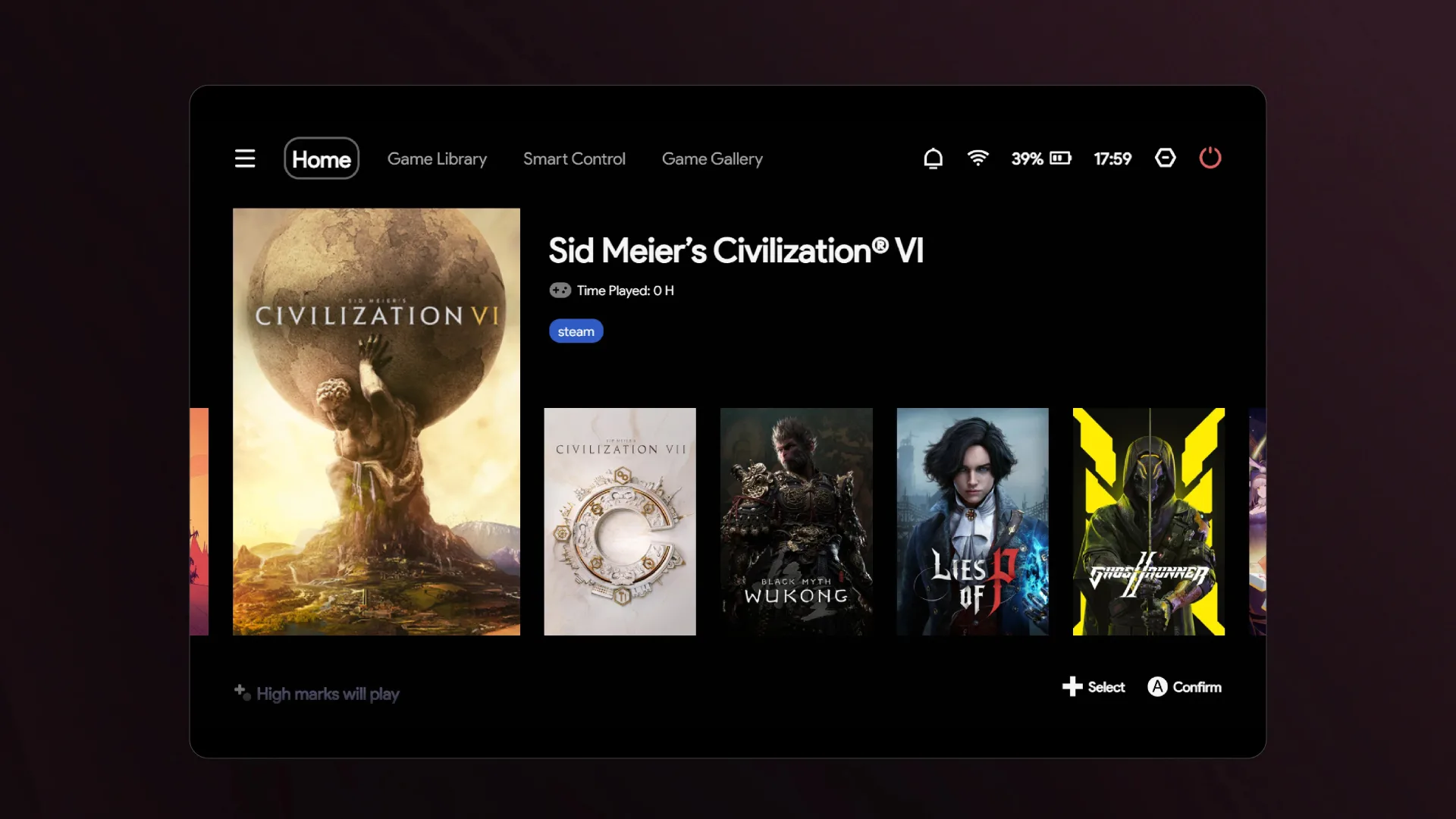
Task: Click the plus Select d-pad icon
Action: coord(1072,686)
